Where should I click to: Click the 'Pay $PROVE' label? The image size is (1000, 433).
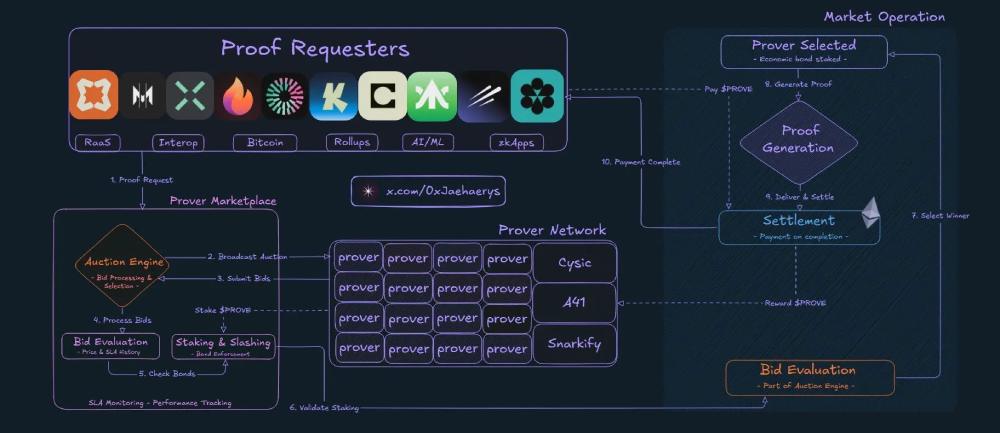pyautogui.click(x=728, y=89)
